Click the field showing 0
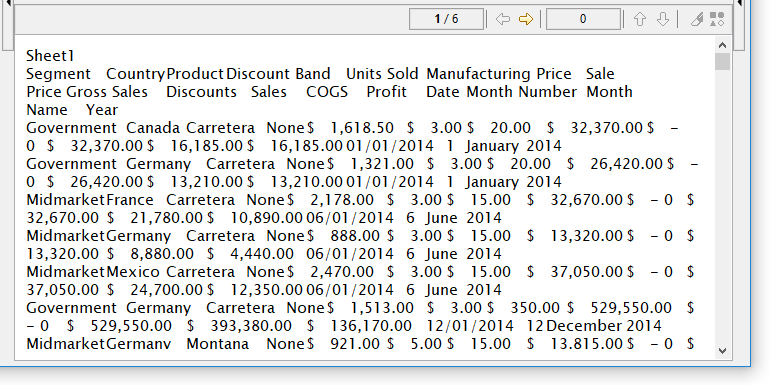The height and width of the screenshot is (385, 770). 583,19
